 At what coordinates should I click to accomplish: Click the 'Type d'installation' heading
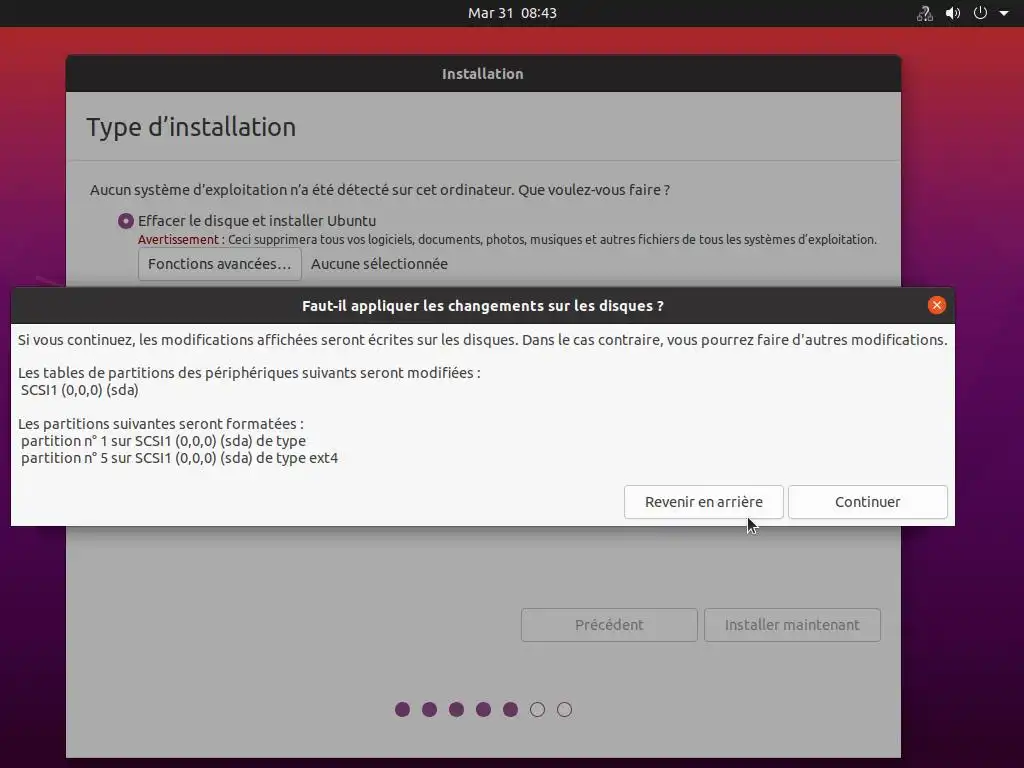pyautogui.click(x=191, y=127)
